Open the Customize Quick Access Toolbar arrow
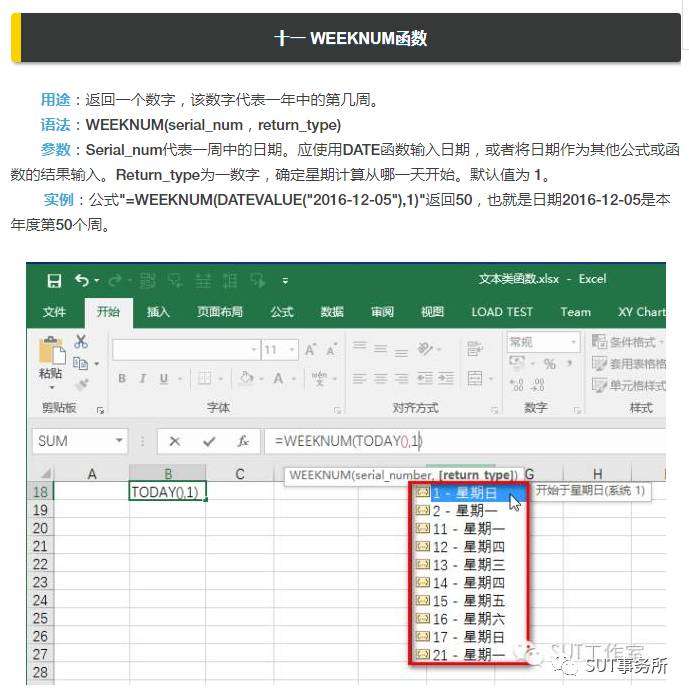Viewport: 689px width, 695px height. tap(285, 281)
